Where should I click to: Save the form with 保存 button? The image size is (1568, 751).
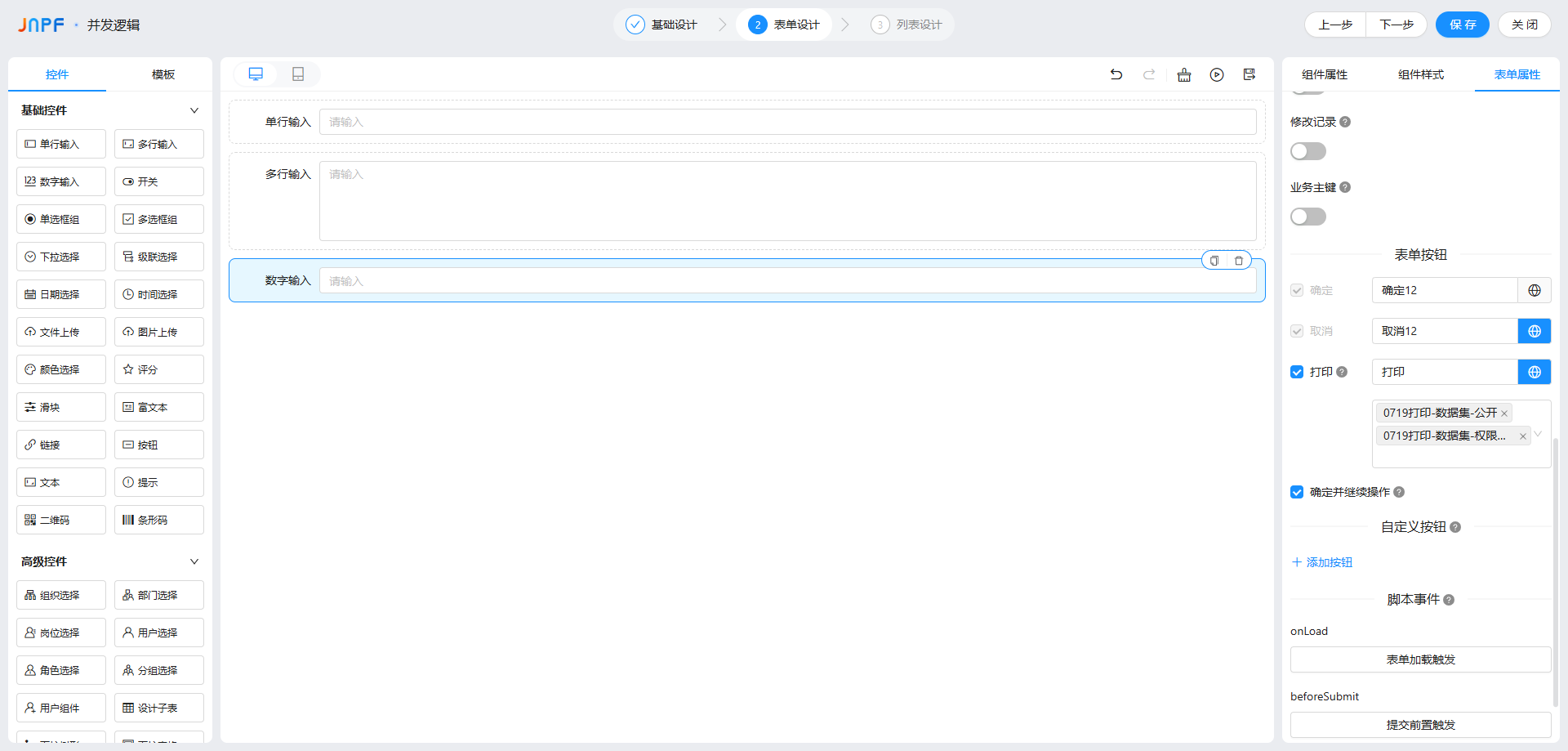click(x=1463, y=25)
